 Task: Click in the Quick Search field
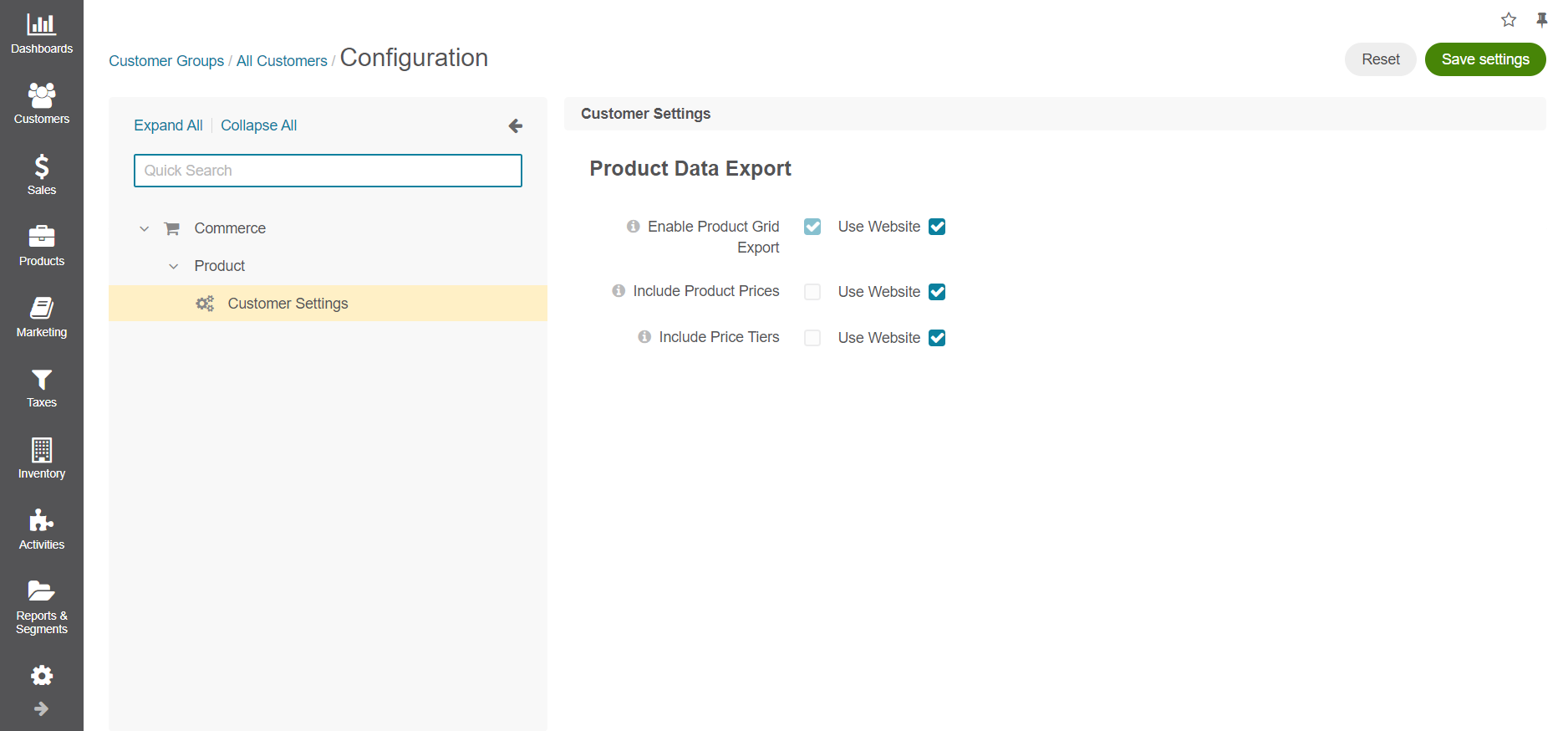click(328, 171)
